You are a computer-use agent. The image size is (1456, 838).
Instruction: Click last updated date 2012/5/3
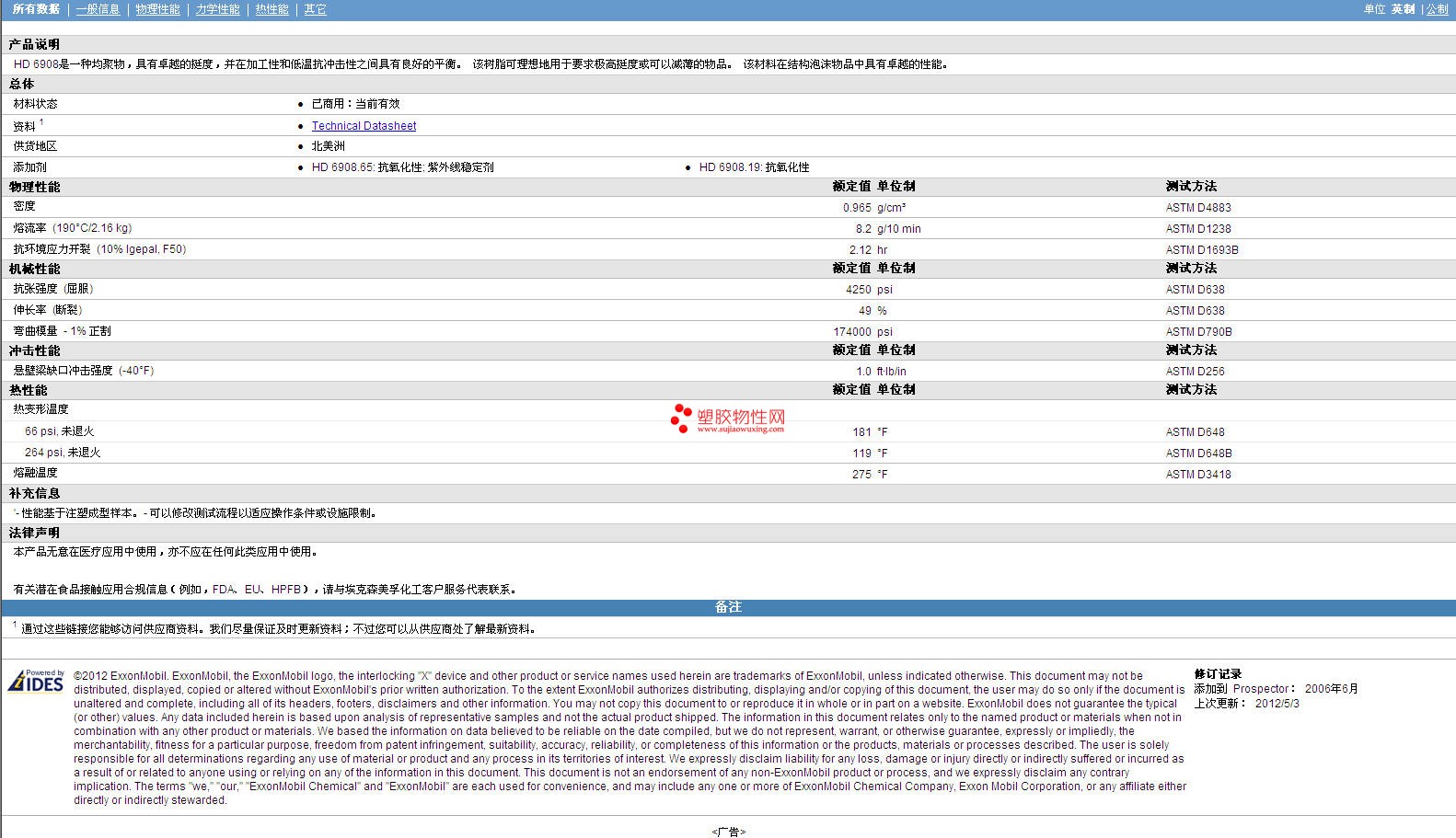(1277, 703)
